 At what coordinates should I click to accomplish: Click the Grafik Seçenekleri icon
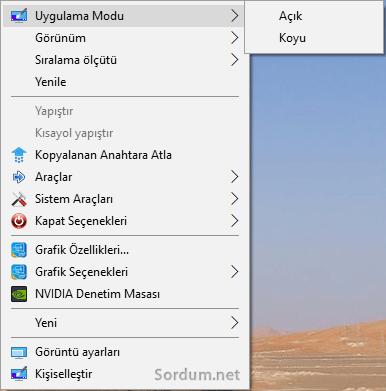coord(19,272)
